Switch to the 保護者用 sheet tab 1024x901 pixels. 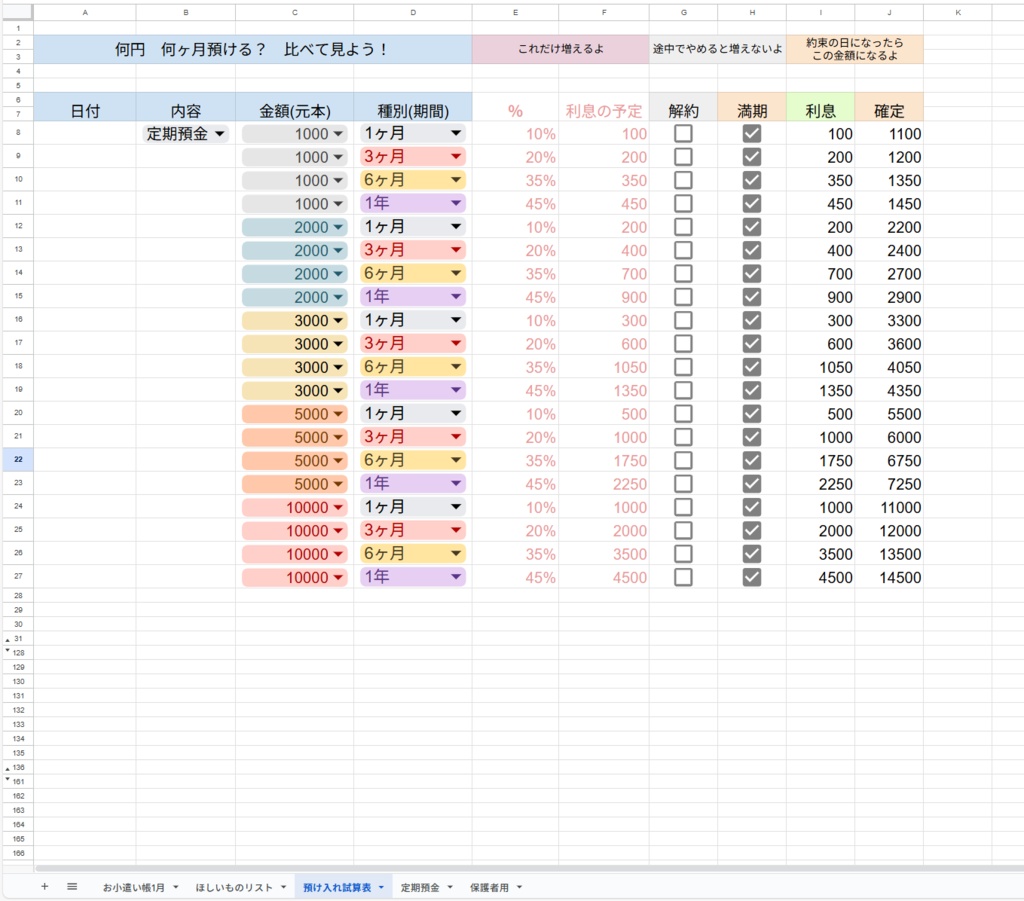[x=491, y=886]
